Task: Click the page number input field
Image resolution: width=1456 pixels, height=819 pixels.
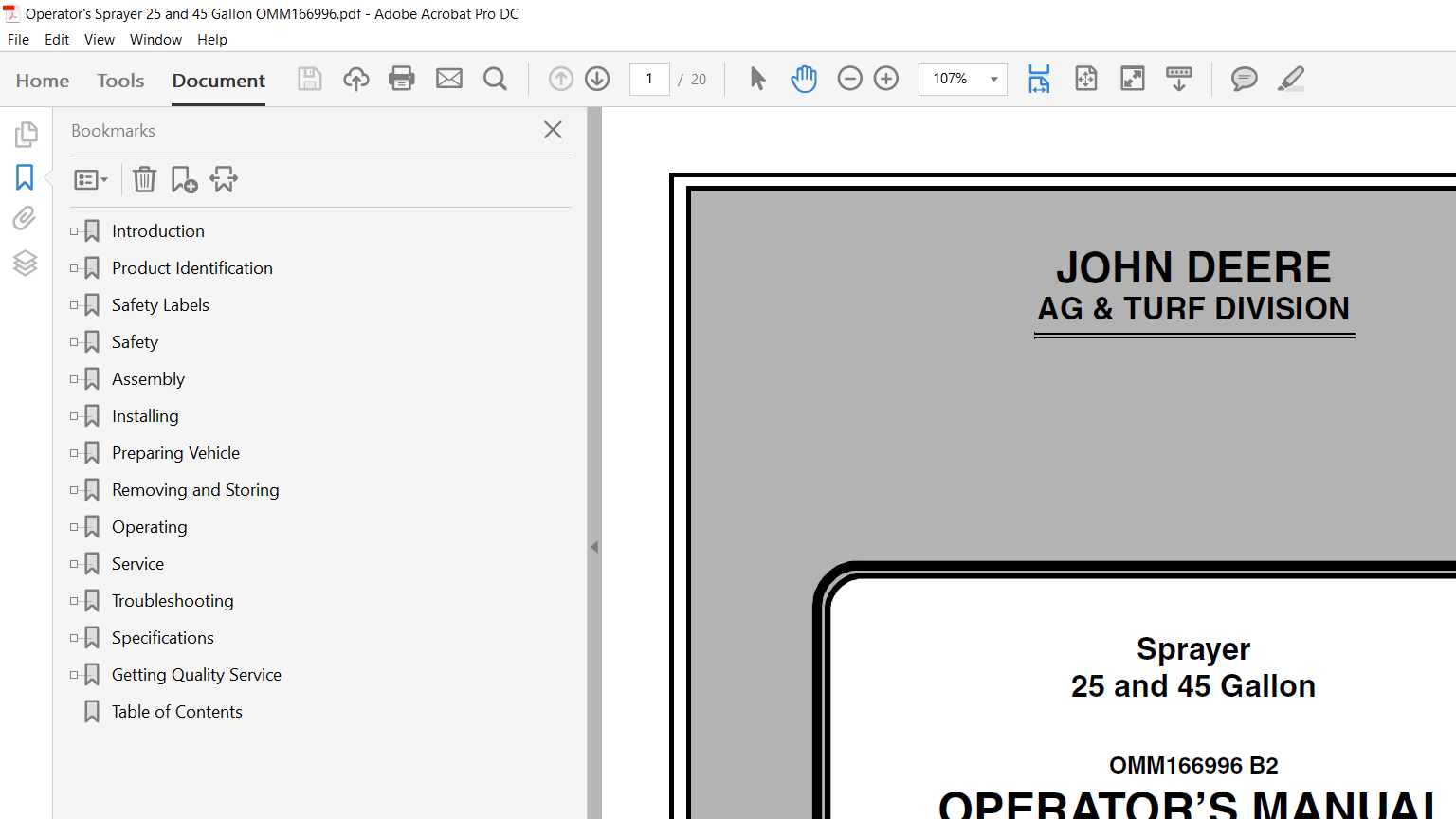Action: point(649,79)
